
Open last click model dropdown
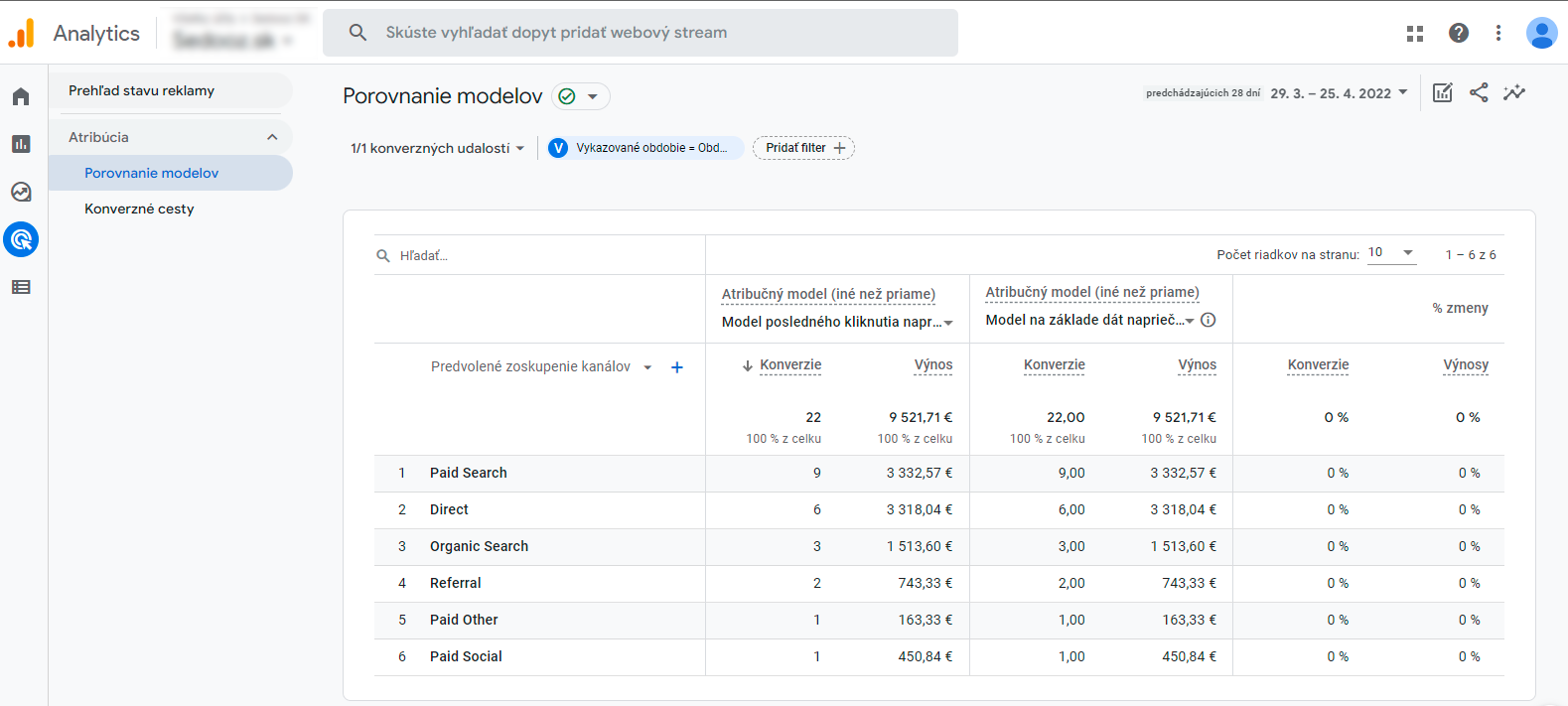(837, 322)
